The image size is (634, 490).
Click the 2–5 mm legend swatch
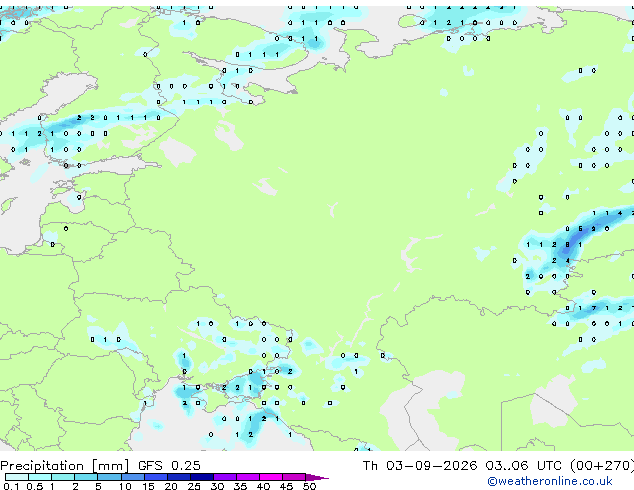tap(86, 477)
